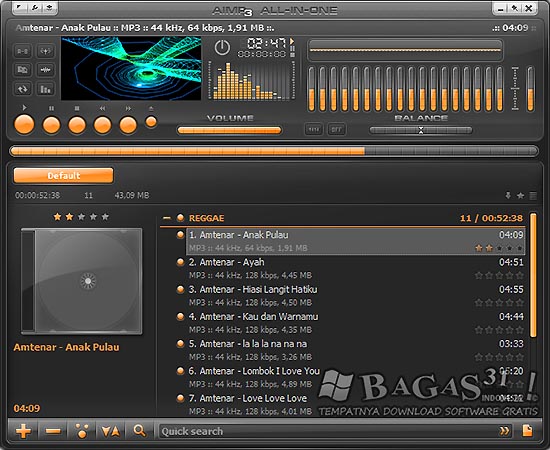Collapse the REGGAE group
The image size is (550, 450).
[167, 218]
